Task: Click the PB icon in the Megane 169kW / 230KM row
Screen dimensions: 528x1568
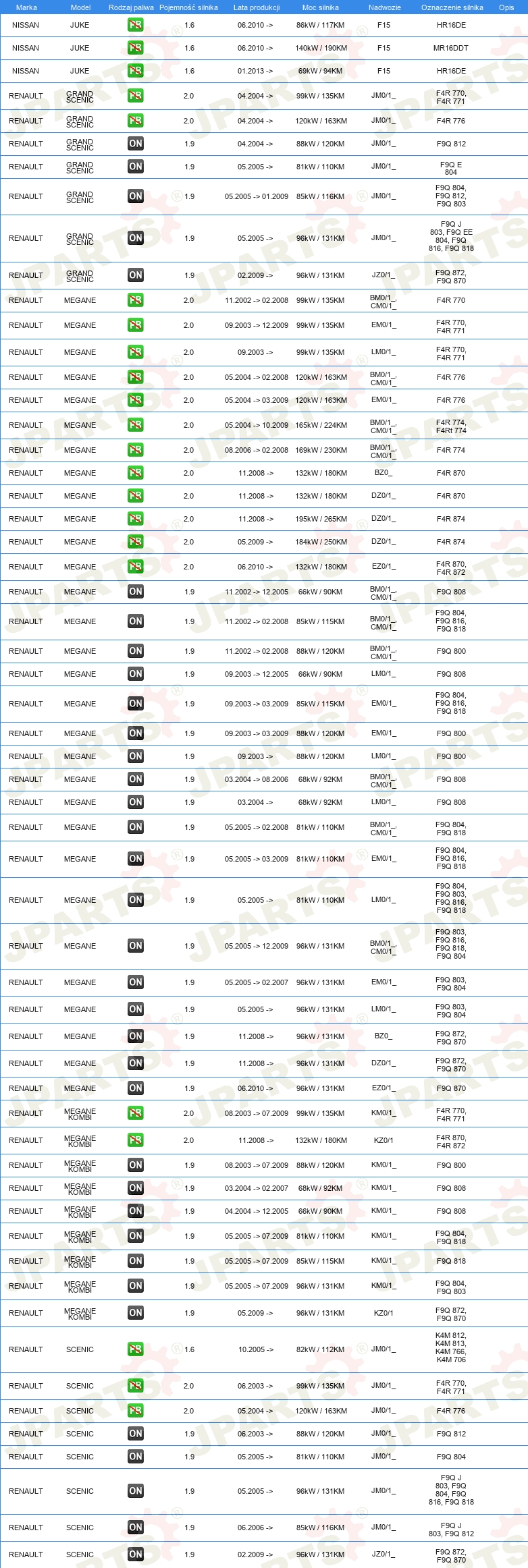Action: [x=136, y=450]
